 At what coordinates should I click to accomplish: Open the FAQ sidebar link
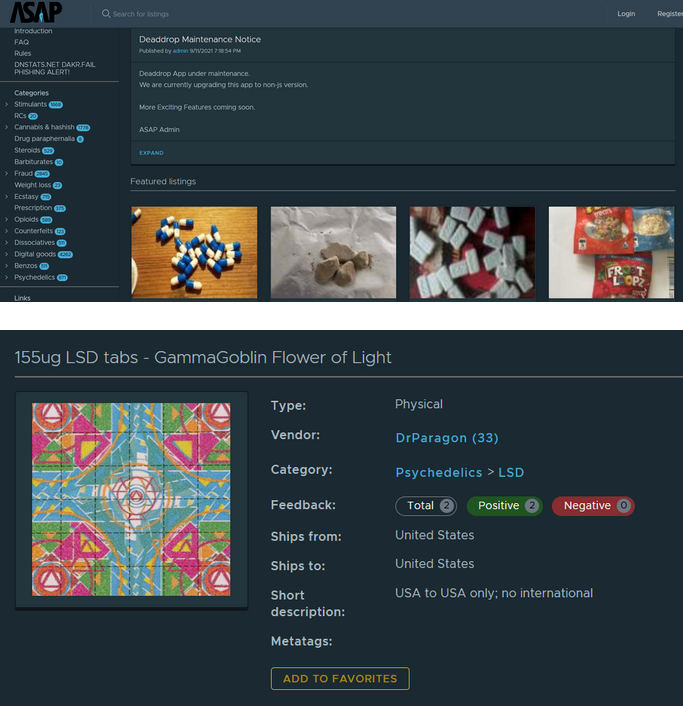[21, 42]
